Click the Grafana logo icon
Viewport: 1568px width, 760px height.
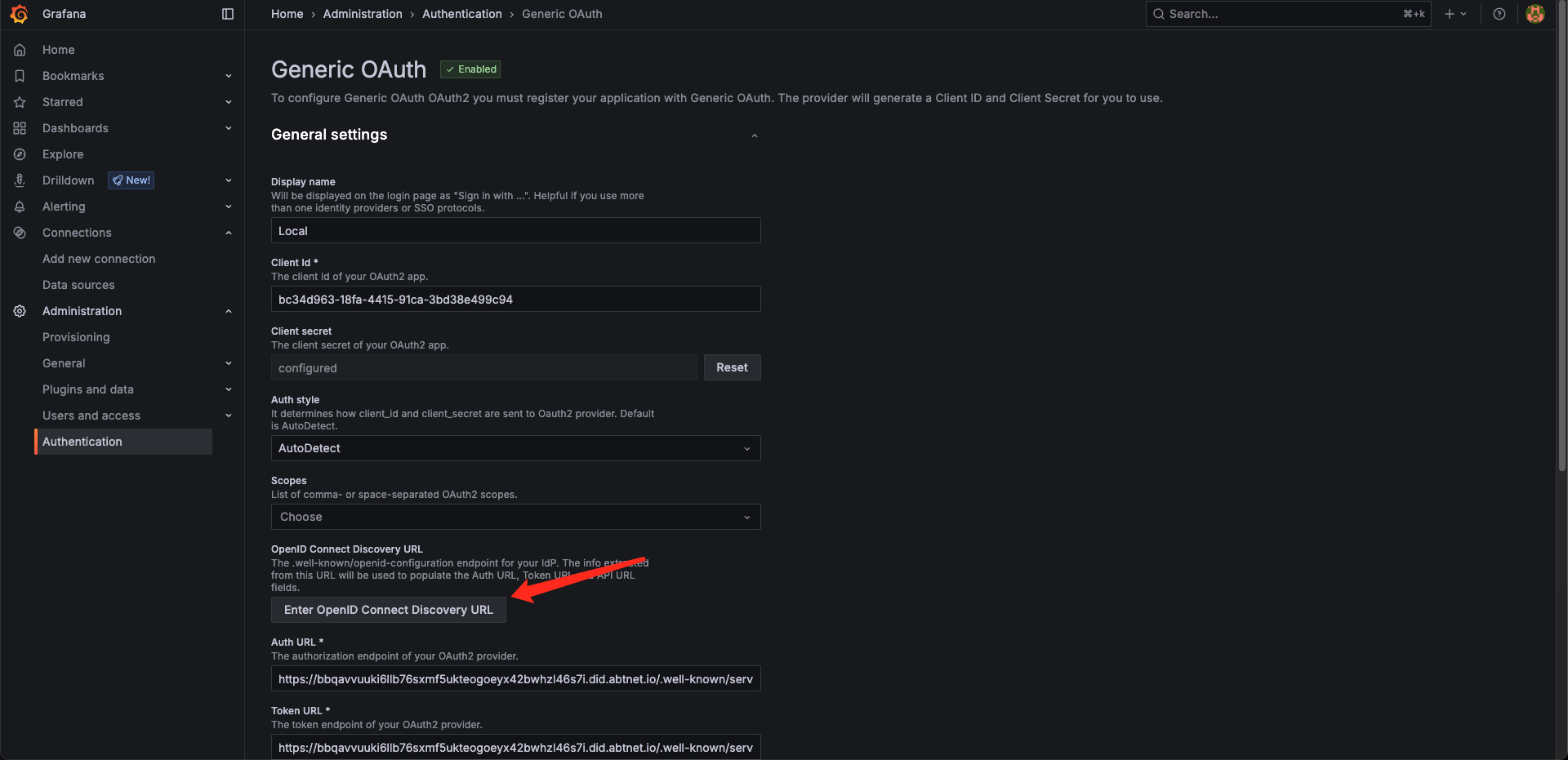20,14
